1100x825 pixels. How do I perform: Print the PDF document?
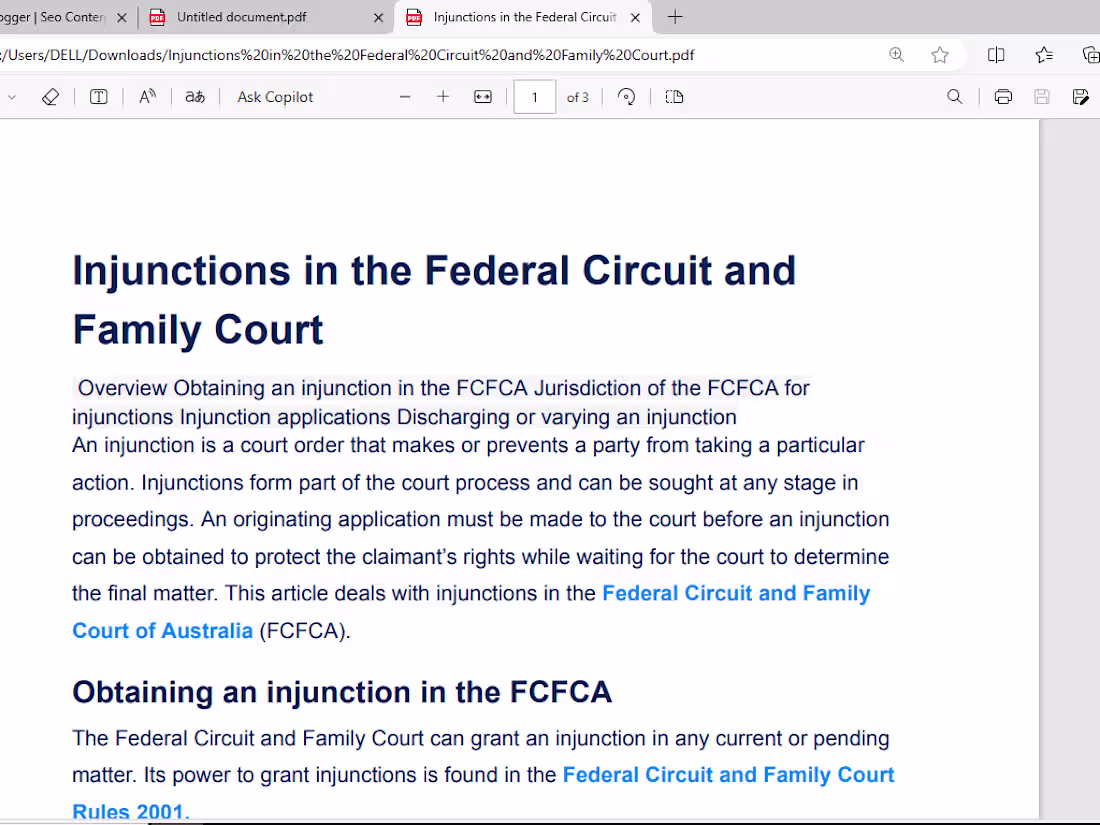[x=1003, y=96]
